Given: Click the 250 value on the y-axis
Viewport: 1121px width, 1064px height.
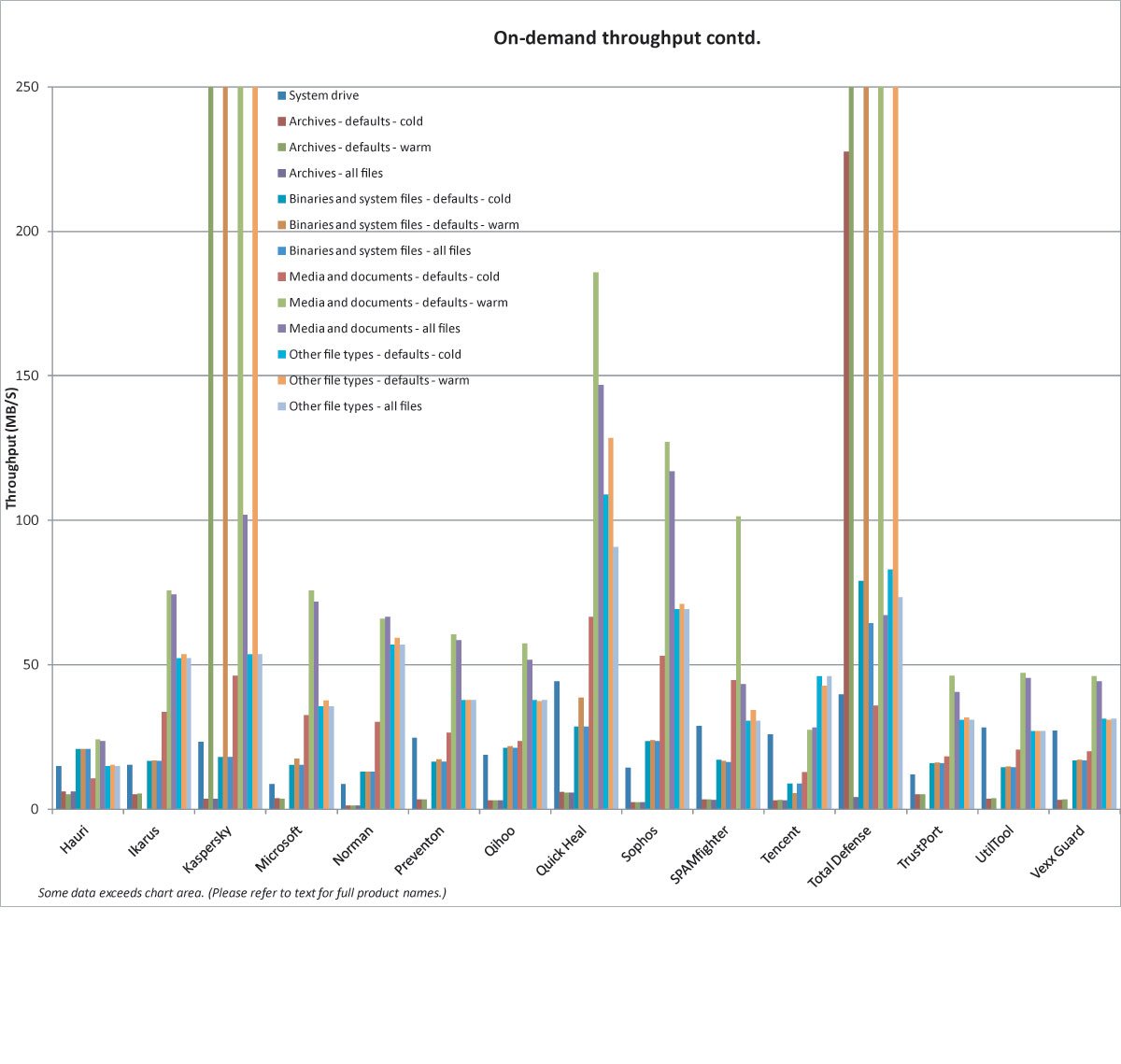Looking at the screenshot, I should pos(27,87).
